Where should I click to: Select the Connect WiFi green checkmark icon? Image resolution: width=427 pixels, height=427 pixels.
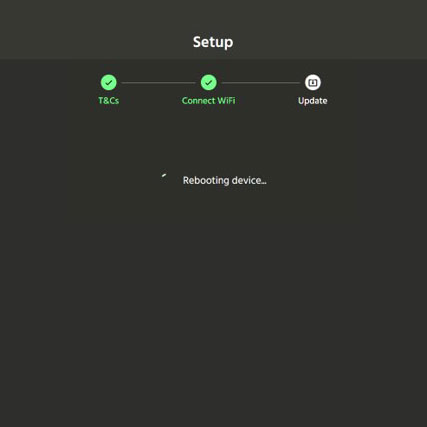coord(209,82)
